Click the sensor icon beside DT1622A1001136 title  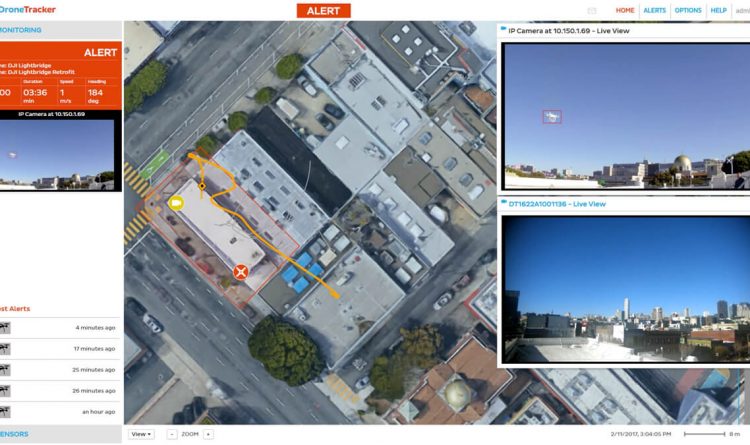(x=503, y=202)
